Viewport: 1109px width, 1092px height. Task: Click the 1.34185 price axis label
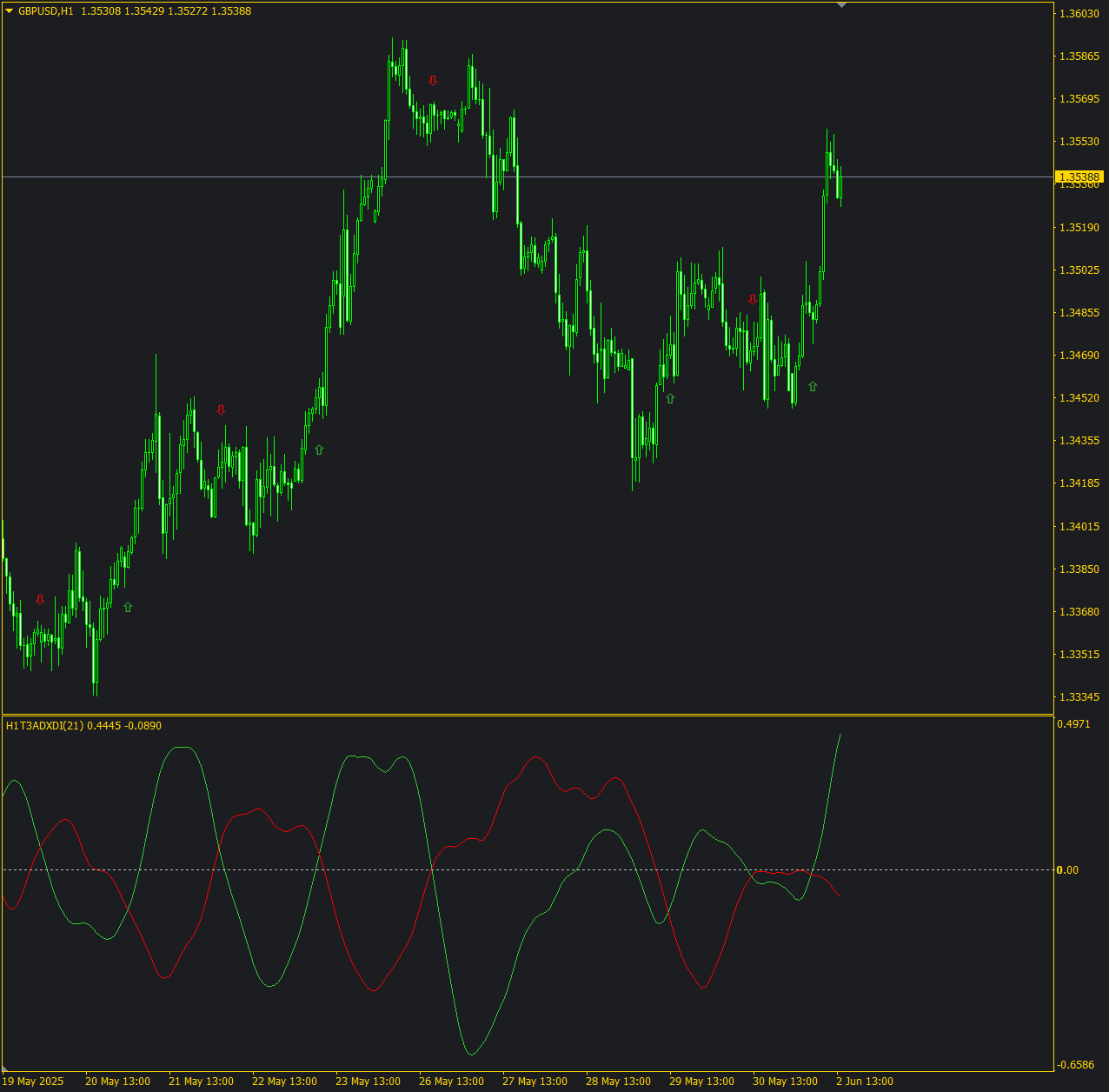pos(1079,483)
